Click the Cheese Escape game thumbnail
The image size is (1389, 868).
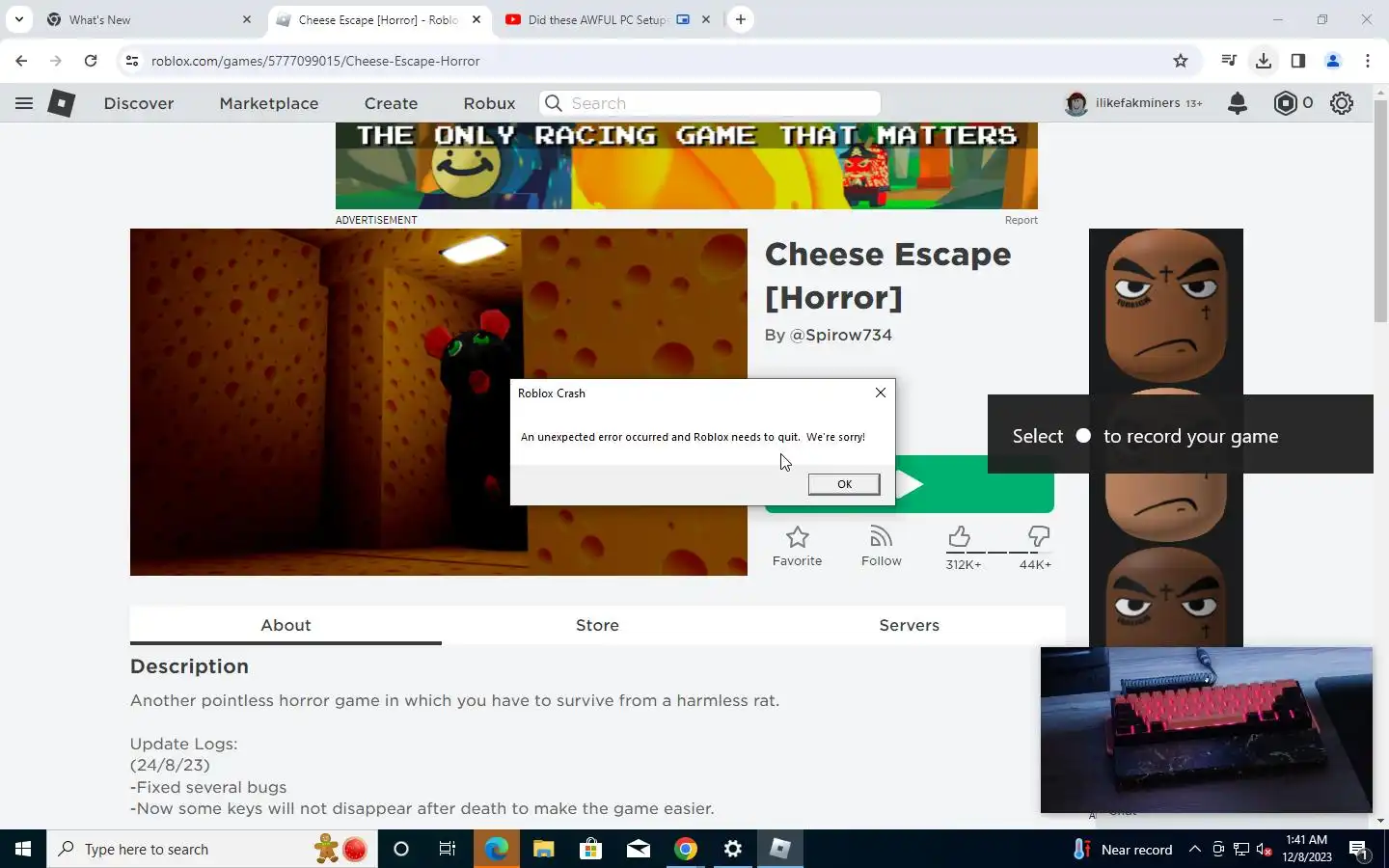pyautogui.click(x=439, y=402)
